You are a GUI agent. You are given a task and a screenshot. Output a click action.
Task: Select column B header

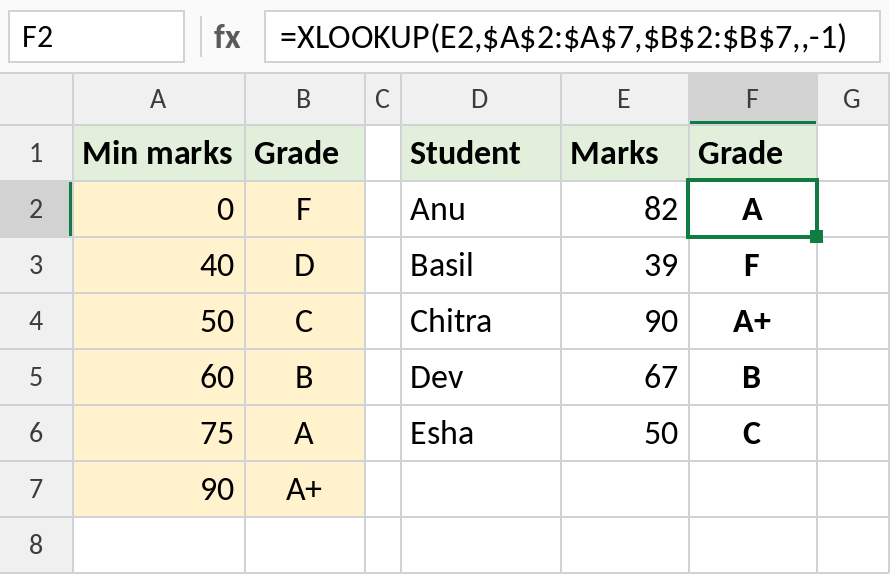point(305,99)
